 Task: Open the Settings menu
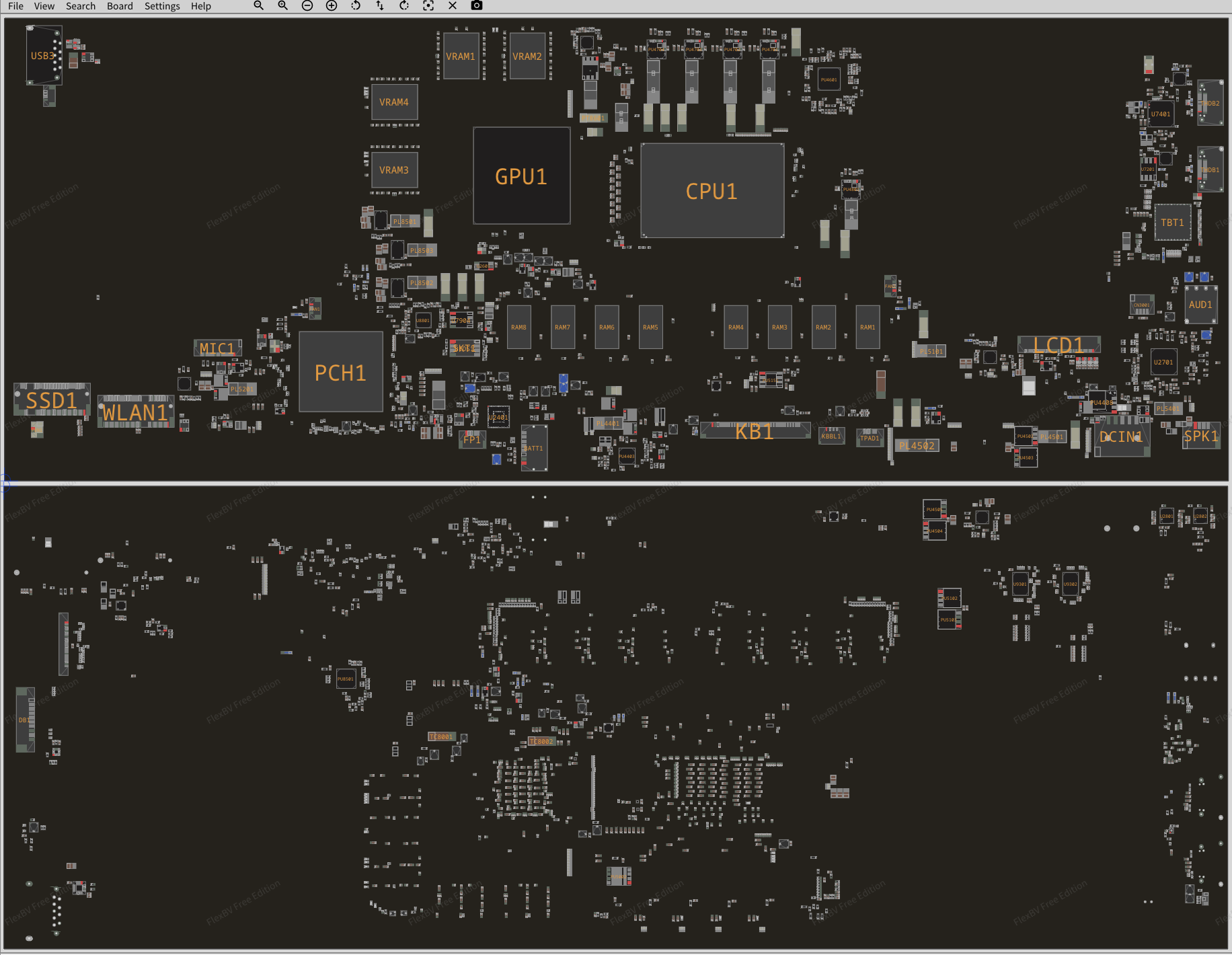pyautogui.click(x=162, y=6)
